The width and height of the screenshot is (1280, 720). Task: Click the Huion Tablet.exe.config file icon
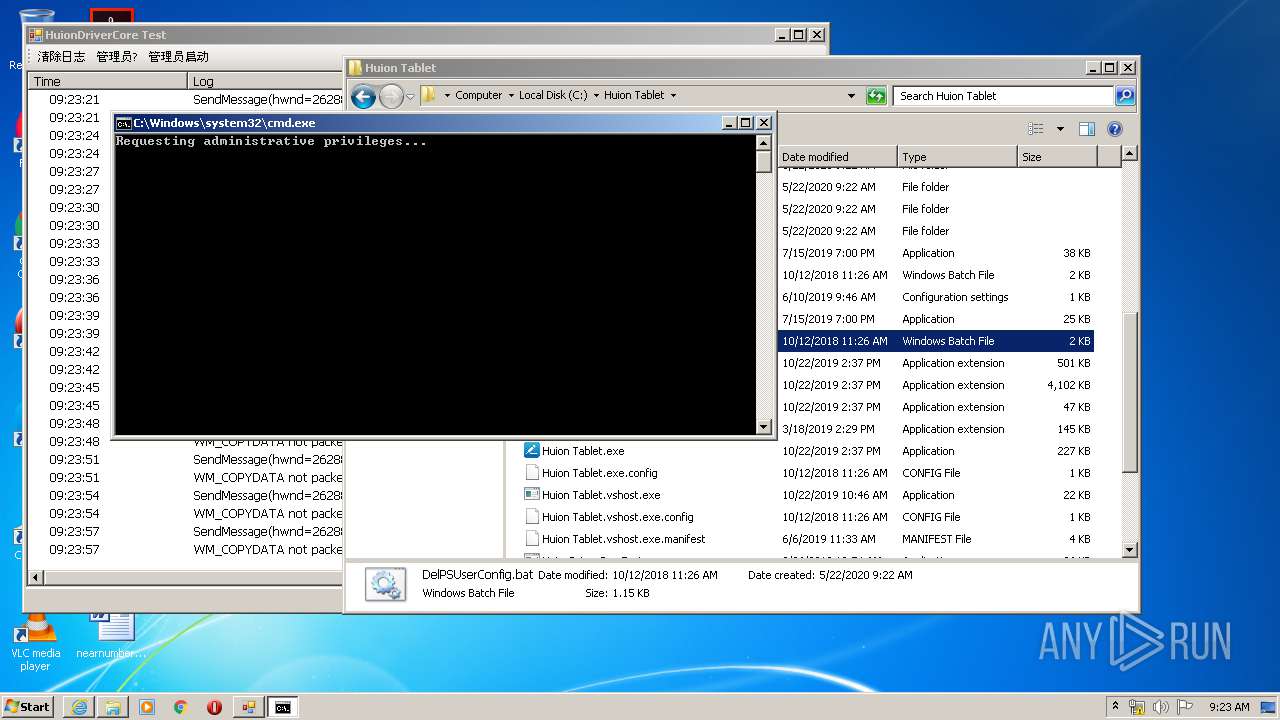[x=532, y=473]
